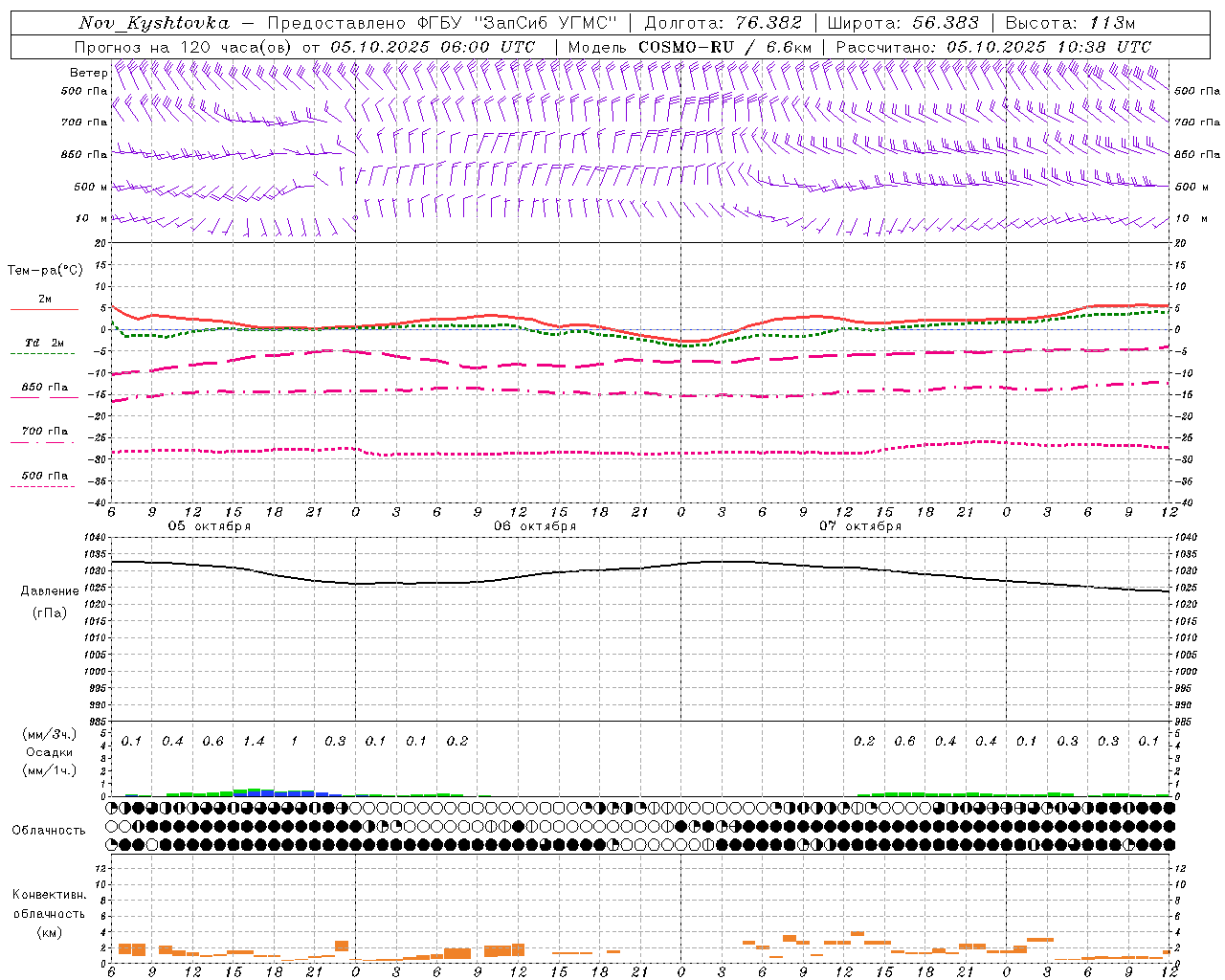Click the 05 октября date label
Viewport: 1225px width, 980px height.
(210, 526)
